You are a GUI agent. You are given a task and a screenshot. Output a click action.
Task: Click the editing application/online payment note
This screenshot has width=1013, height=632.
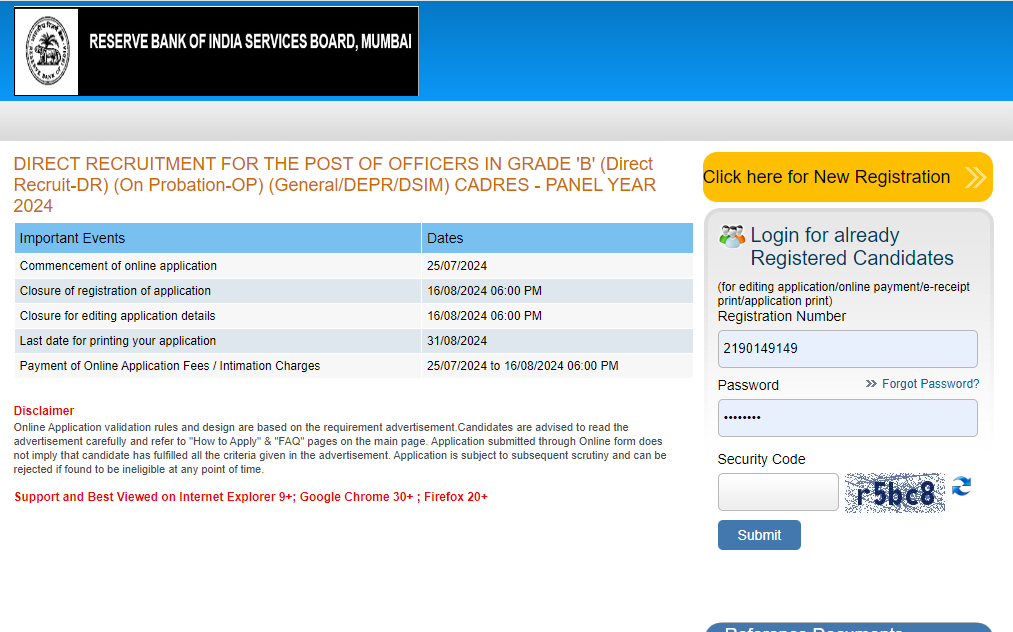pyautogui.click(x=844, y=293)
